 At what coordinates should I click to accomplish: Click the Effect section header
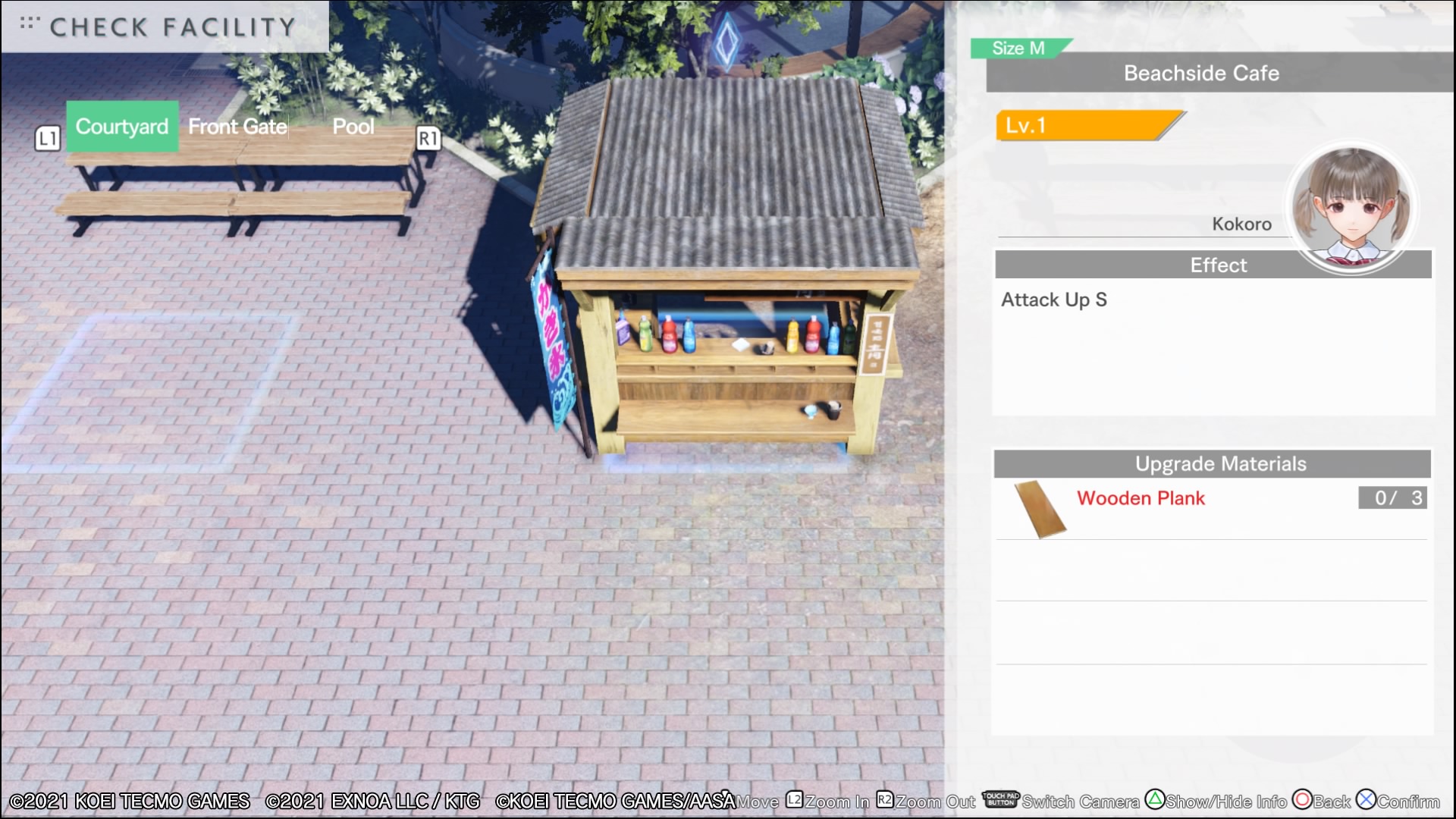click(x=1213, y=265)
